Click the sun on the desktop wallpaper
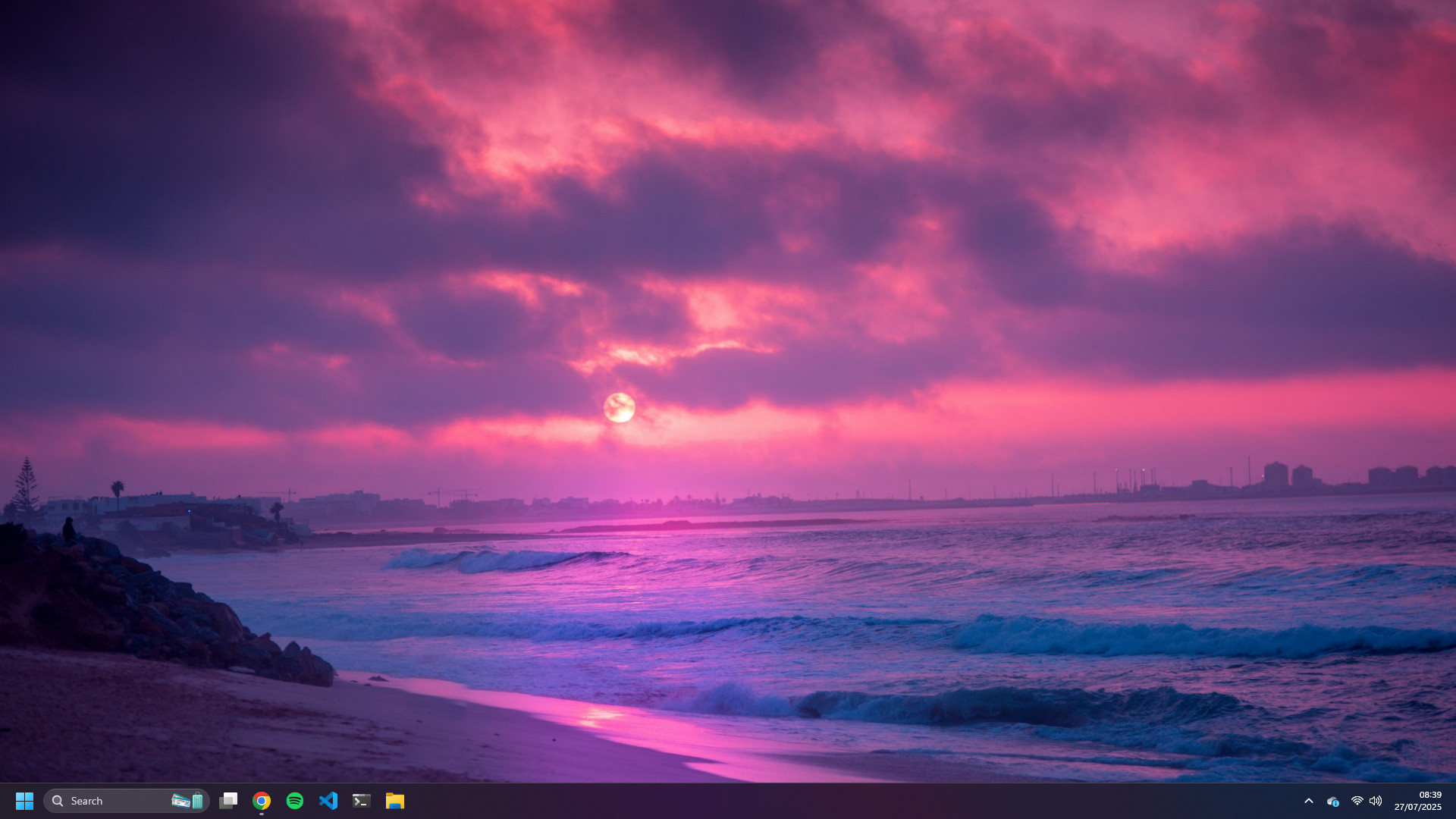This screenshot has height=819, width=1456. (x=619, y=408)
